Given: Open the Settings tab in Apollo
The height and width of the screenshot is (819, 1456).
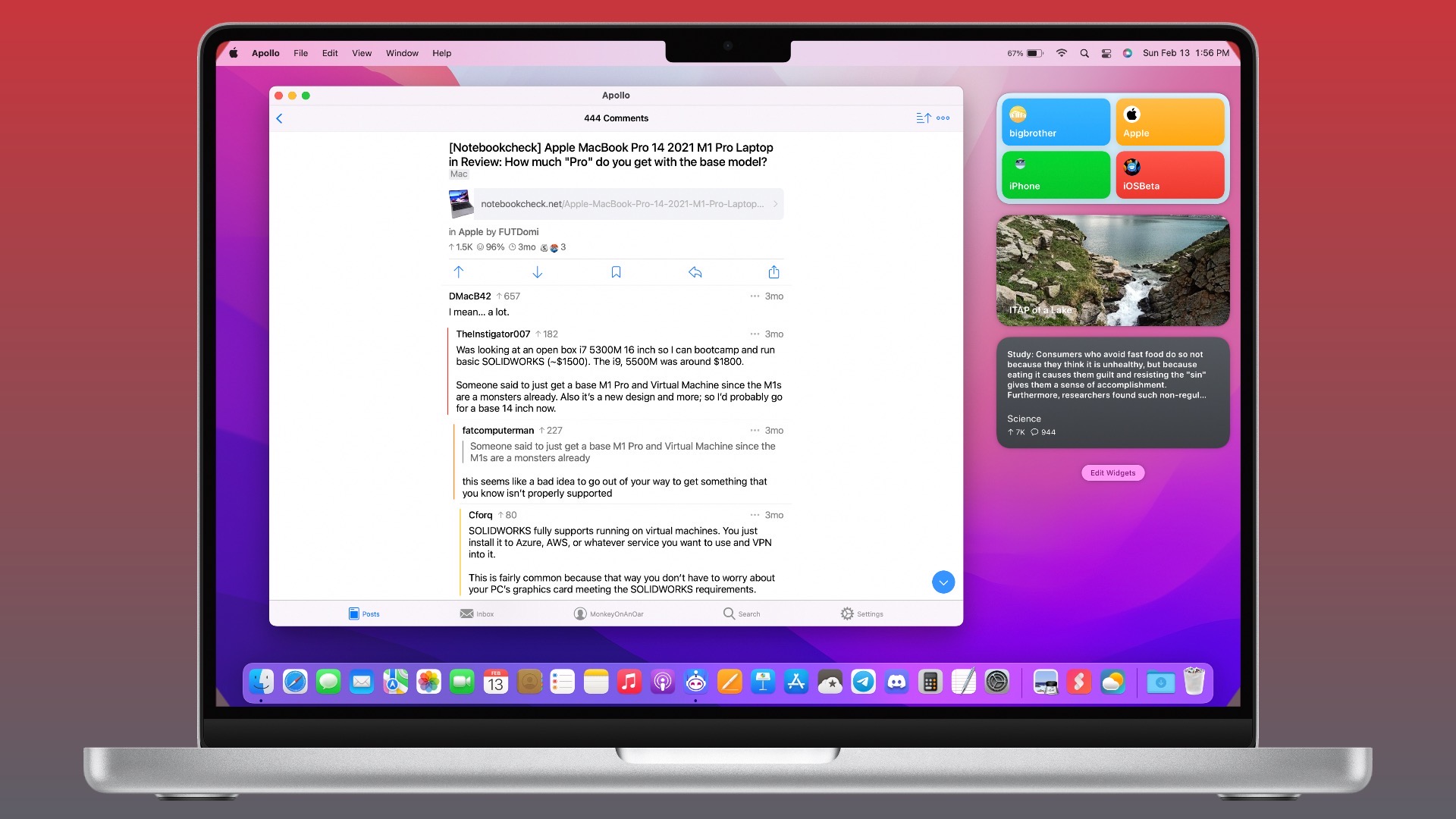Looking at the screenshot, I should (861, 613).
